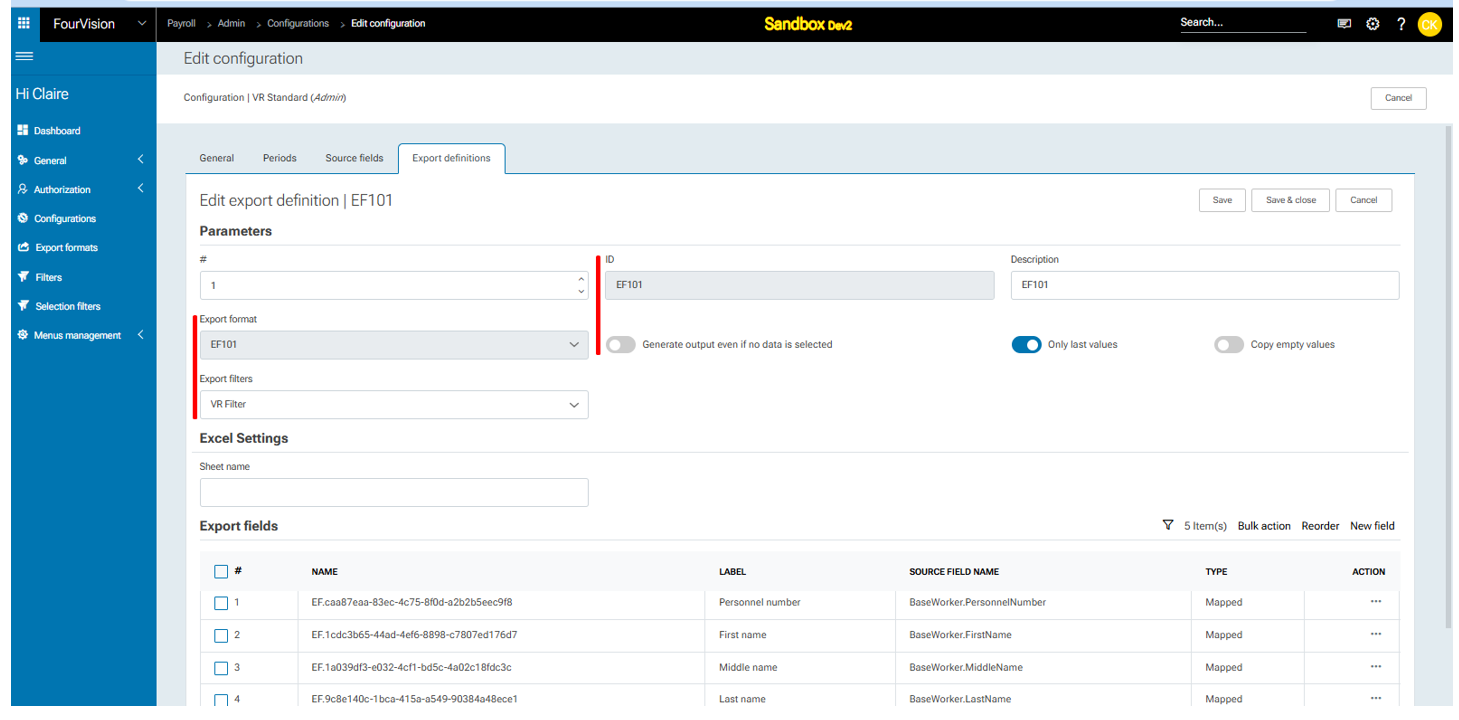
Task: Click the Sheet name input field
Action: pyautogui.click(x=394, y=492)
